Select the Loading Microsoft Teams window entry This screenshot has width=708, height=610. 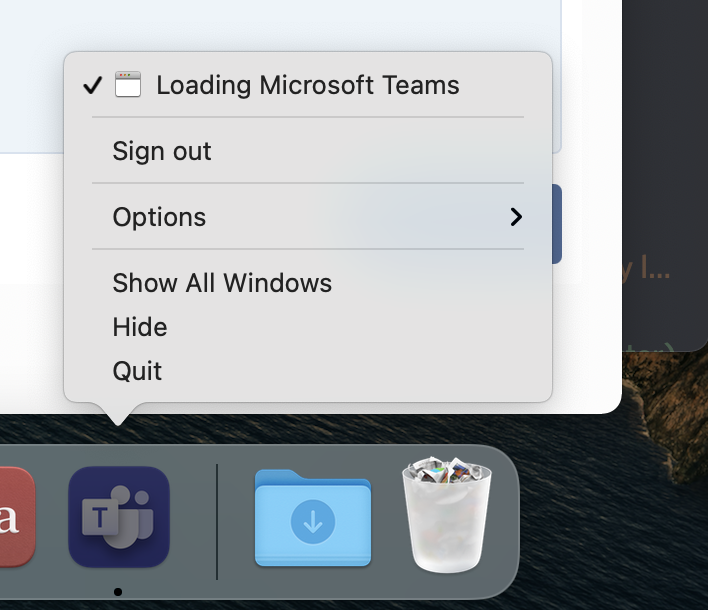point(308,85)
